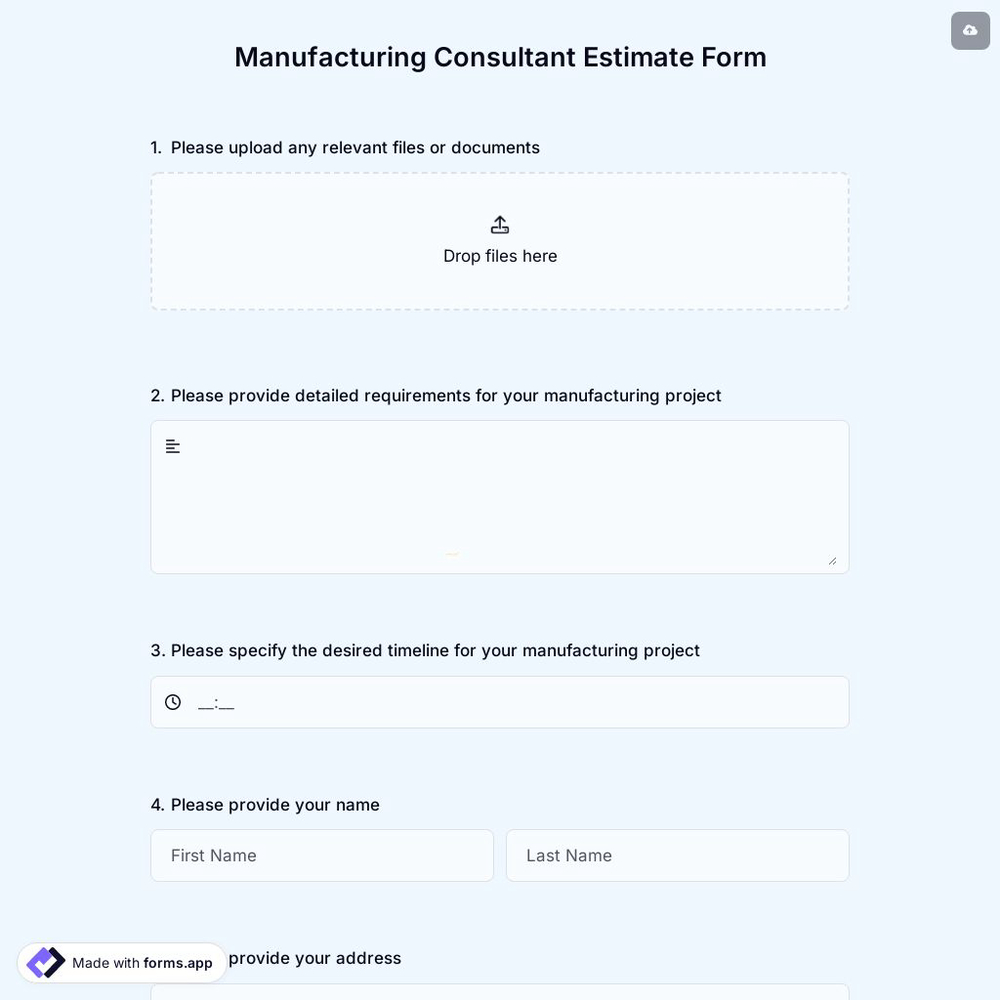Open the requirements text entry area

click(x=499, y=497)
